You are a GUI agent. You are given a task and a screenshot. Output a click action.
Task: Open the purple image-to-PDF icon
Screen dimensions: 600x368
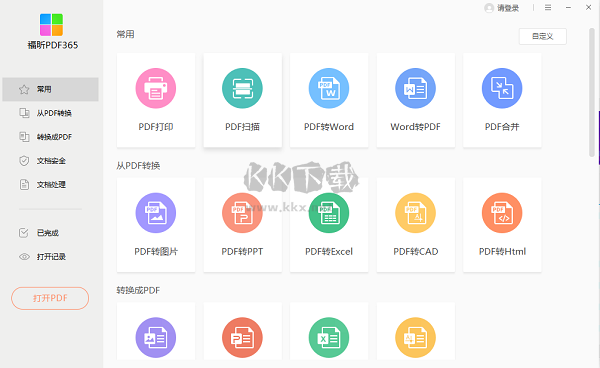pyautogui.click(x=156, y=337)
